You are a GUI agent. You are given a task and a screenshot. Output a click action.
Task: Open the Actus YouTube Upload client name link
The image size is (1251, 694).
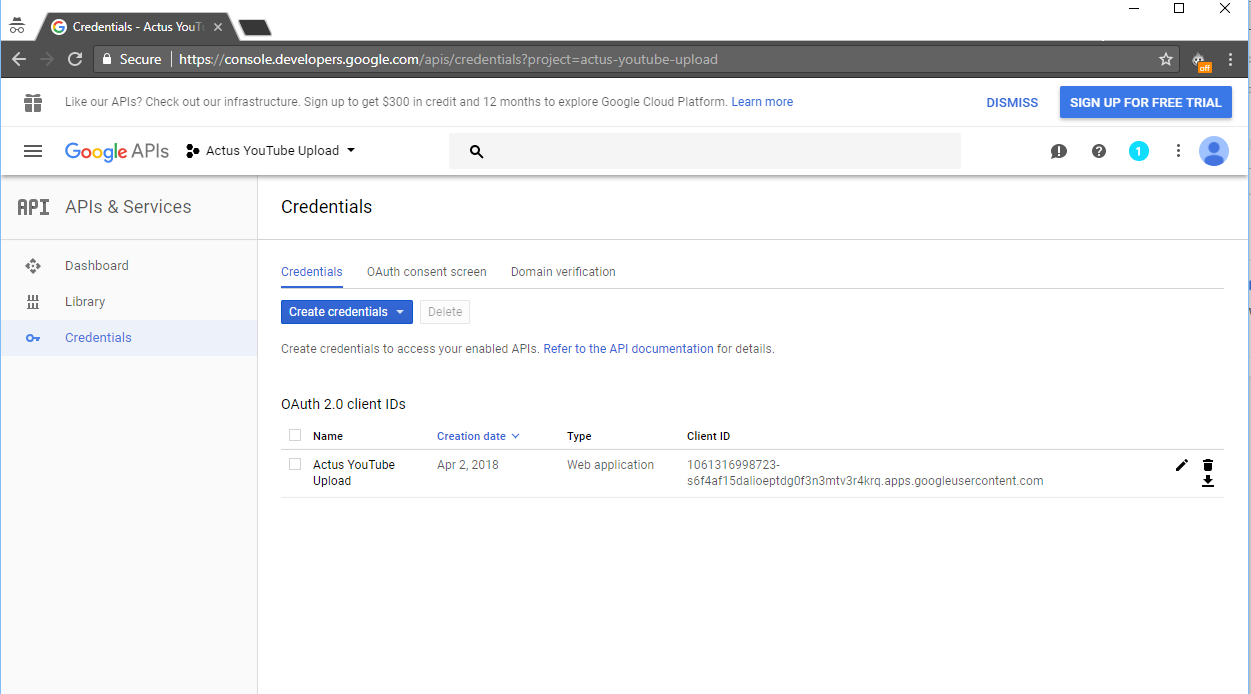point(354,473)
